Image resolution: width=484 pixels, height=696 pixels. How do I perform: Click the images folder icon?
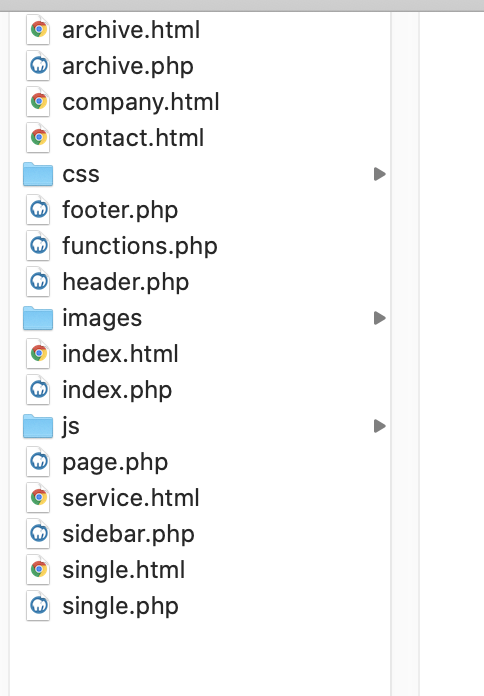tap(38, 318)
